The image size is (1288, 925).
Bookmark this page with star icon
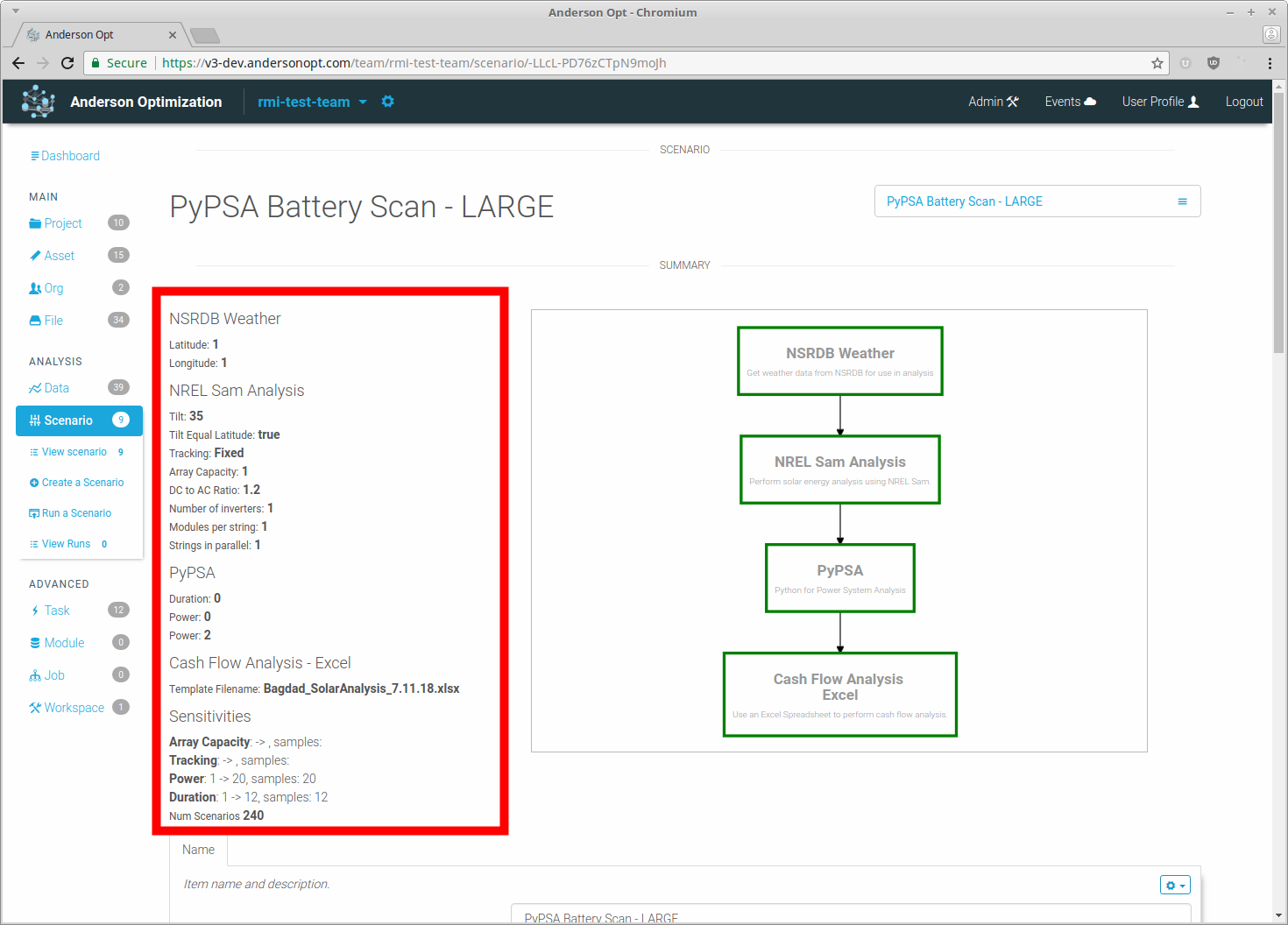tap(1157, 63)
